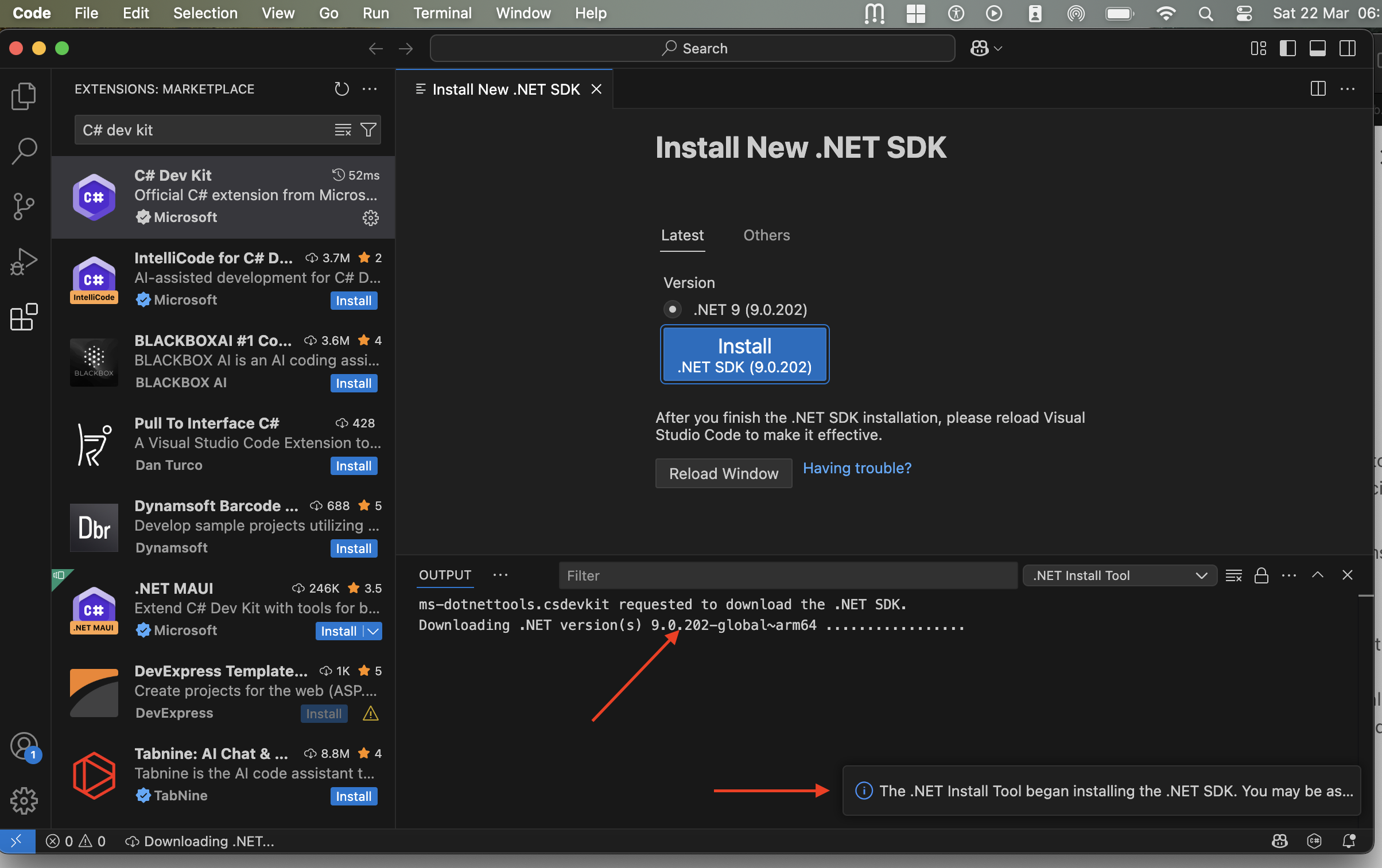Toggle primary side bar visibility
This screenshot has width=1382, height=868.
(x=1288, y=49)
